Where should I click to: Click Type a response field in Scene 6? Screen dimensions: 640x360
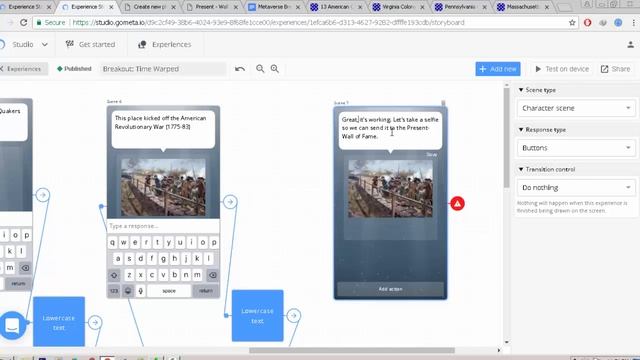click(x=163, y=226)
